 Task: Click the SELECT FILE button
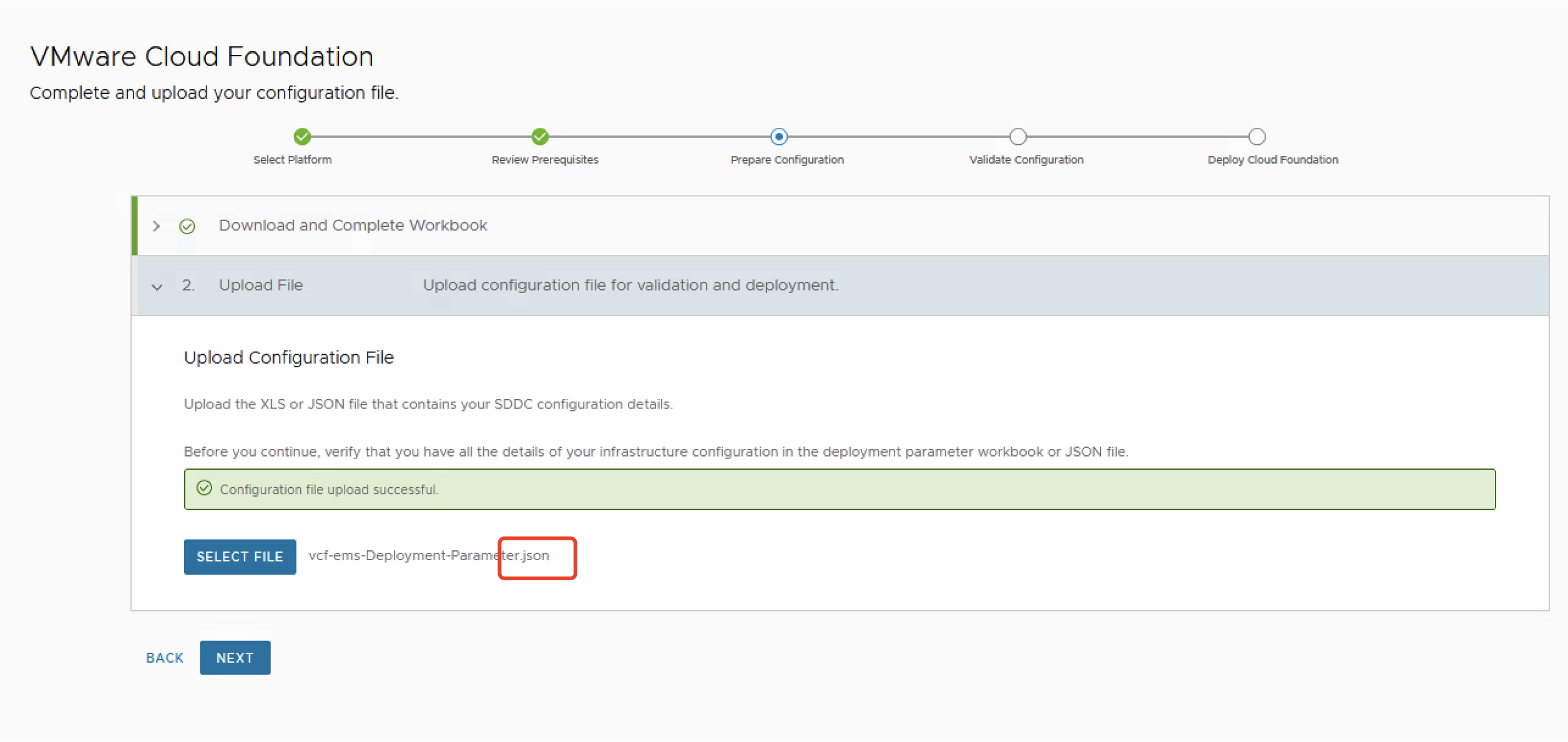click(x=240, y=556)
